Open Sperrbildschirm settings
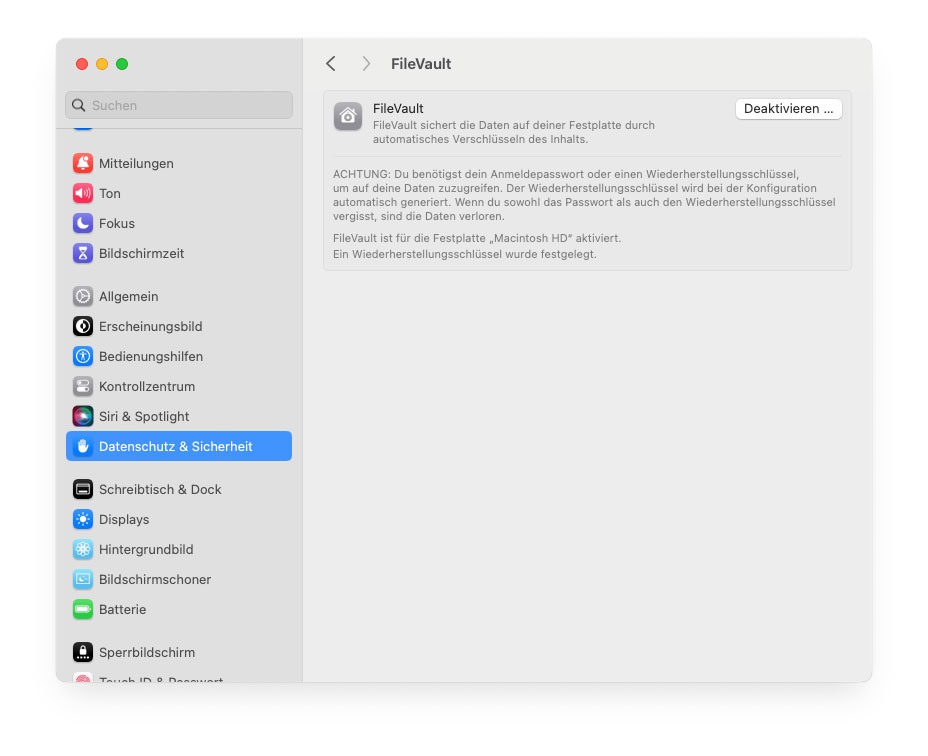Image resolution: width=928 pixels, height=756 pixels. click(179, 652)
